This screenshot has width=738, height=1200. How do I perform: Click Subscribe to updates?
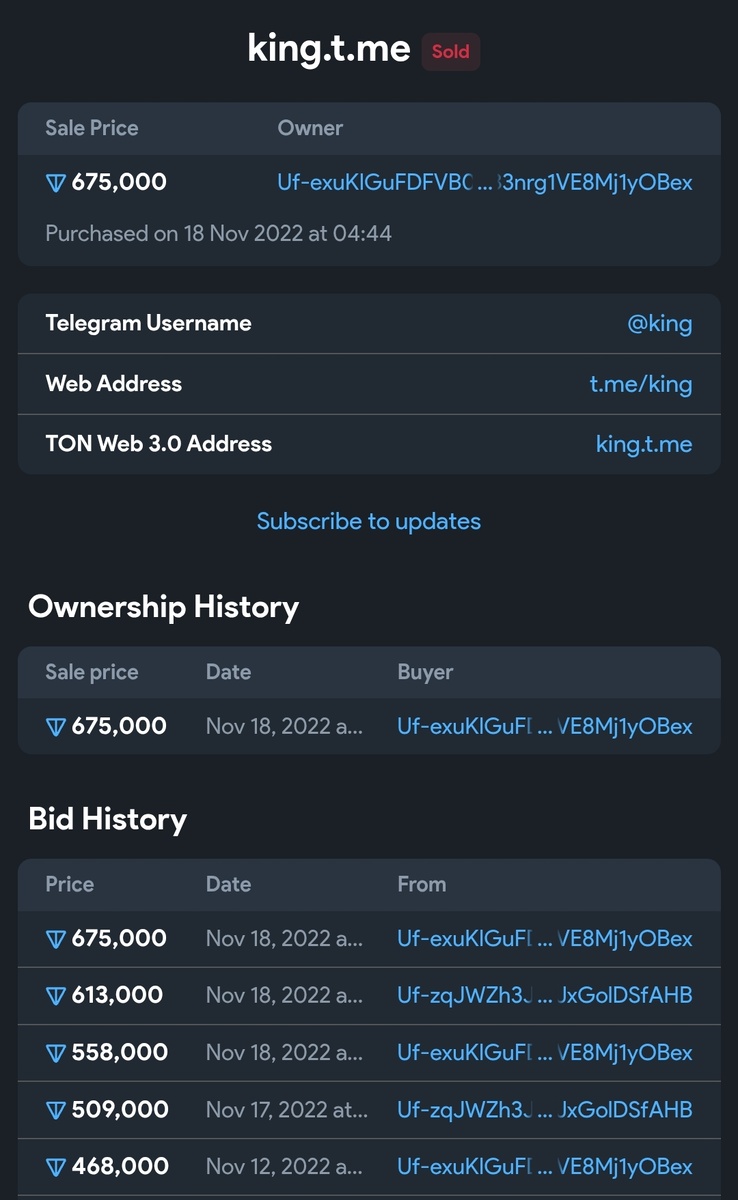point(369,521)
